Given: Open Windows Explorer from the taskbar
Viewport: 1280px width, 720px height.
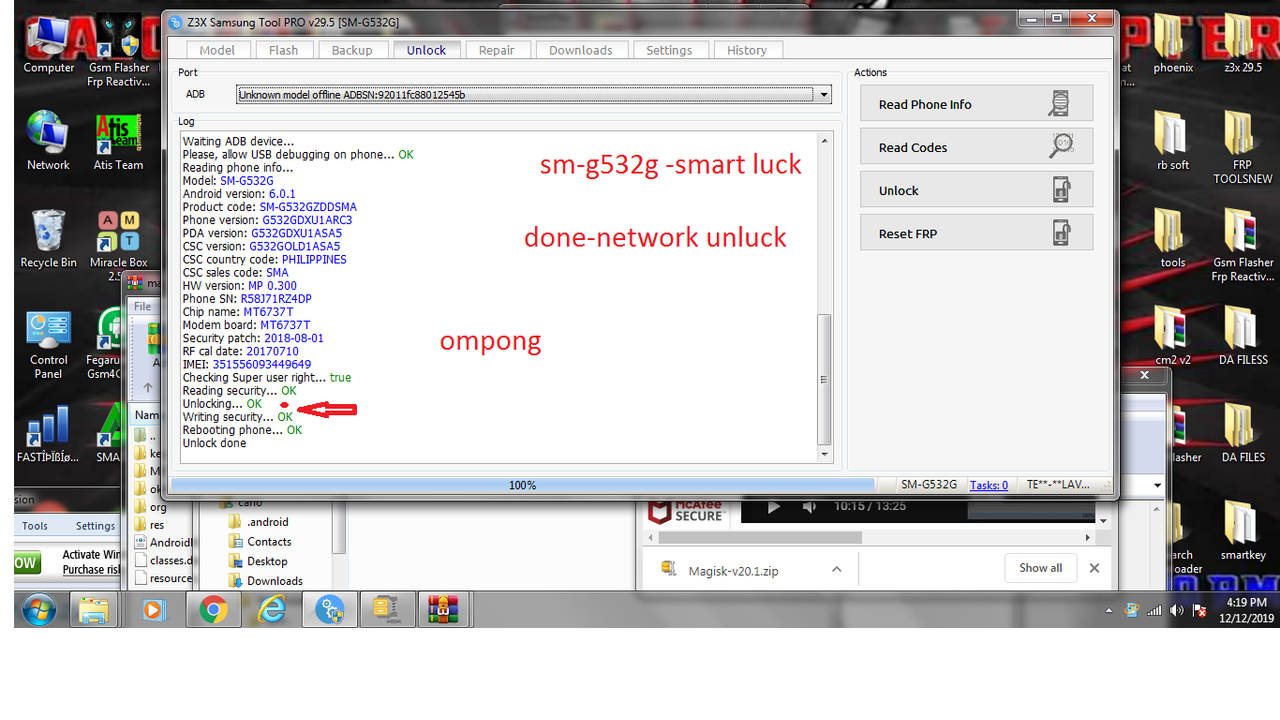Looking at the screenshot, I should point(94,609).
